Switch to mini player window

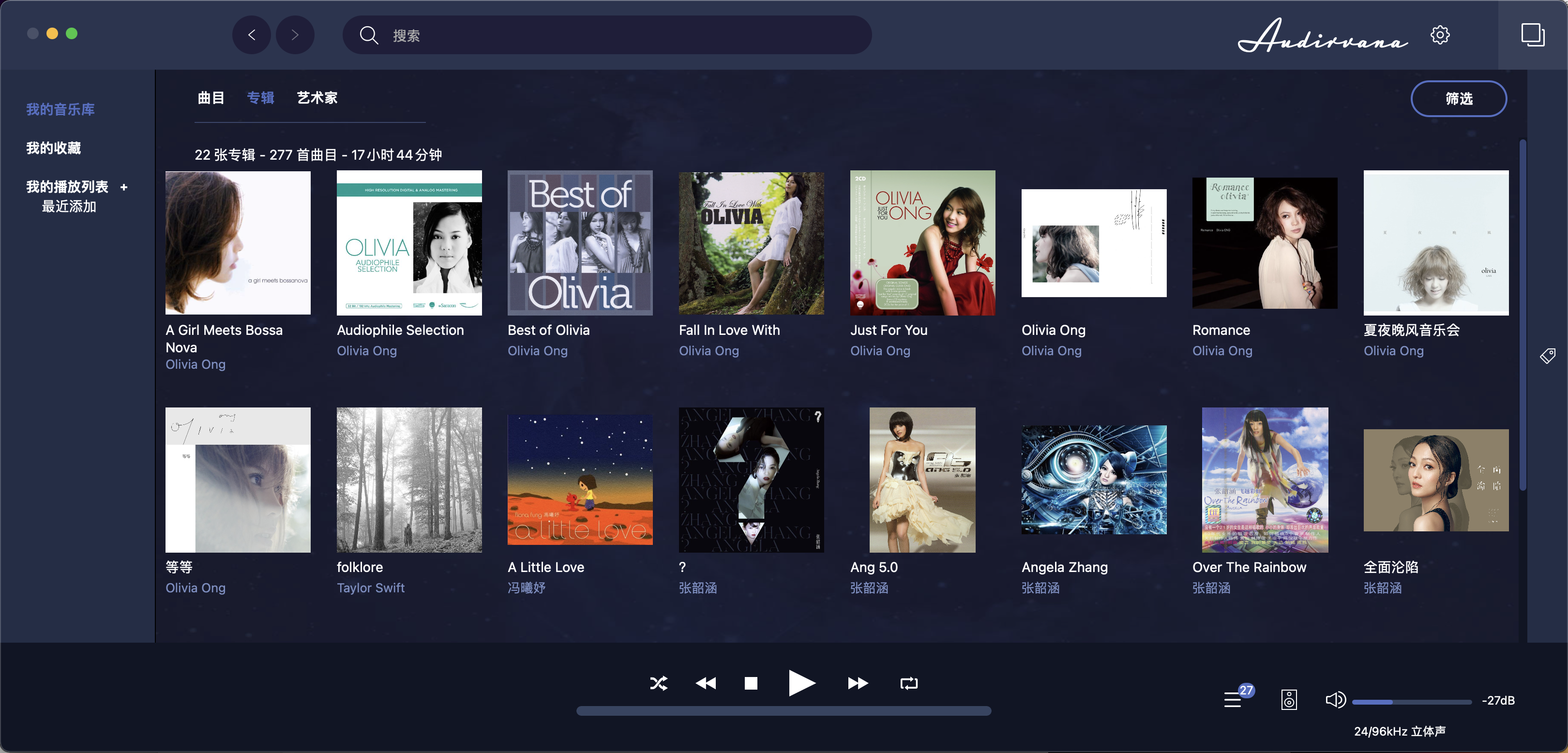point(1532,35)
